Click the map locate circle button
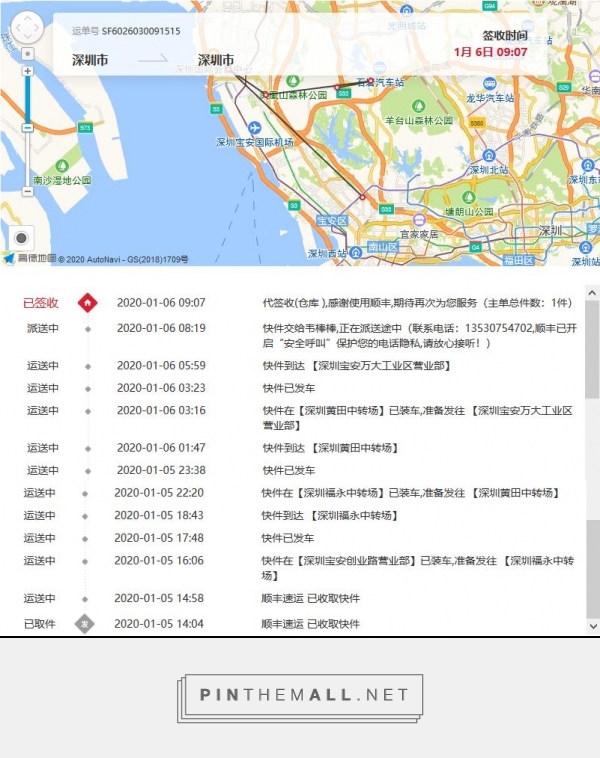 (x=21, y=238)
